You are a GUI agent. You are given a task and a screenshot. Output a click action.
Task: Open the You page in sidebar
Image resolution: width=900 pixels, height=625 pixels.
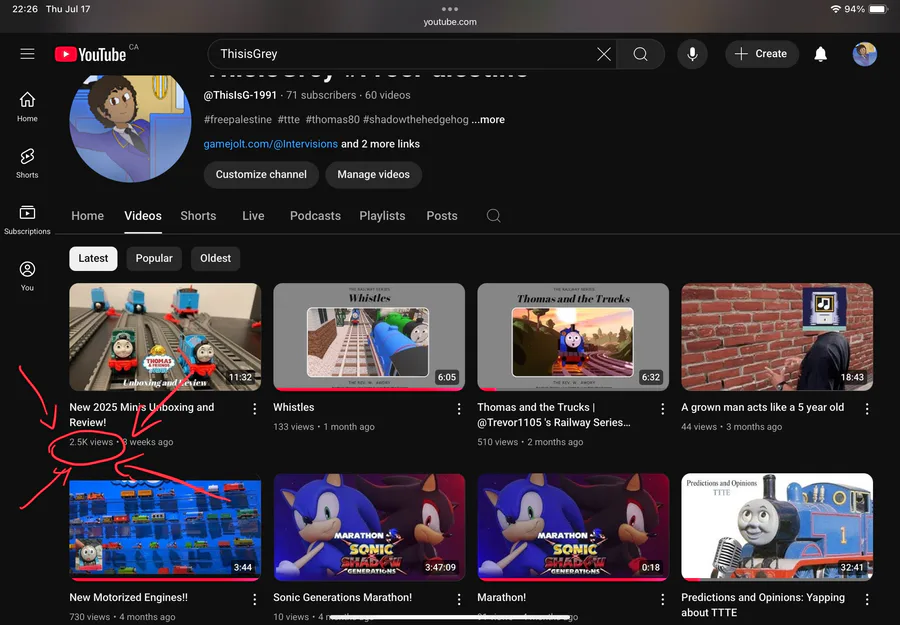[27, 276]
